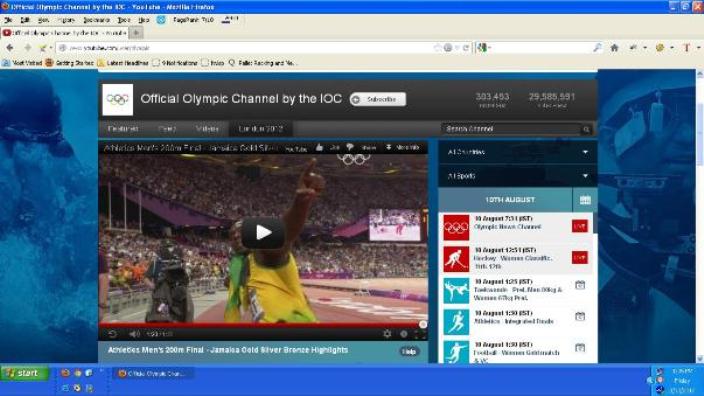The height and width of the screenshot is (396, 704).
Task: Switch to the Feed channel tab
Action: tap(167, 129)
